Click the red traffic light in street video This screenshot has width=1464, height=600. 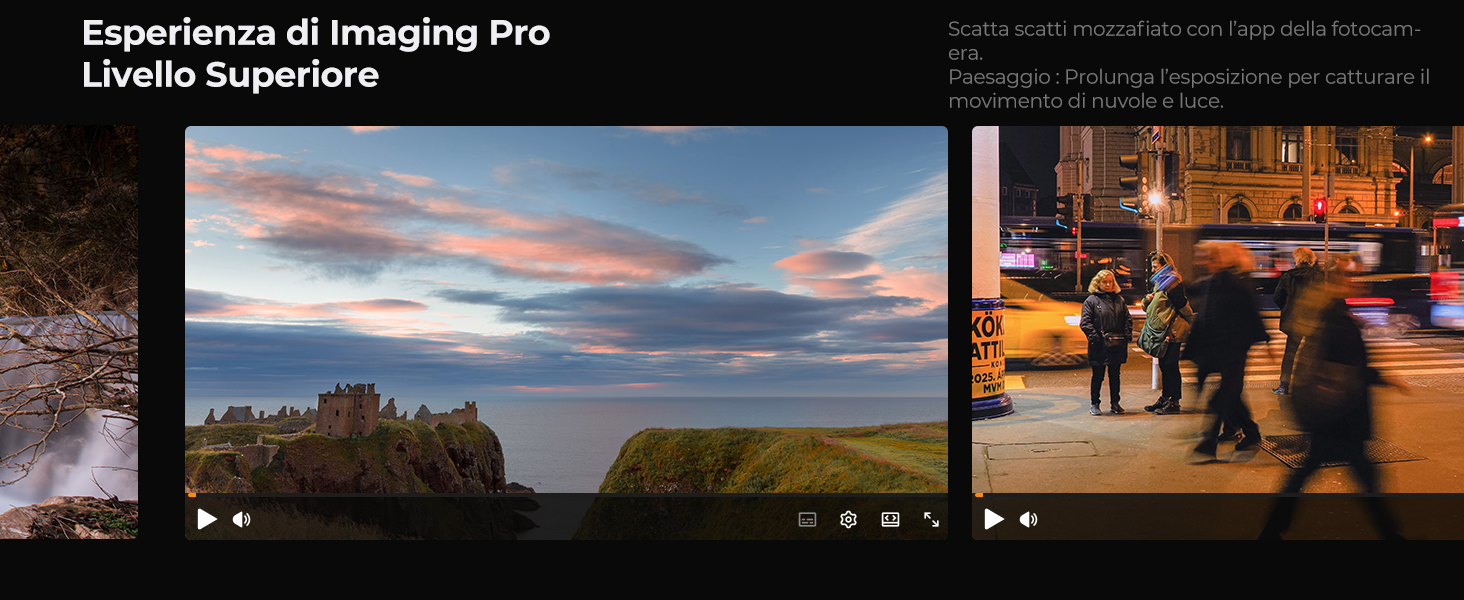click(1319, 209)
